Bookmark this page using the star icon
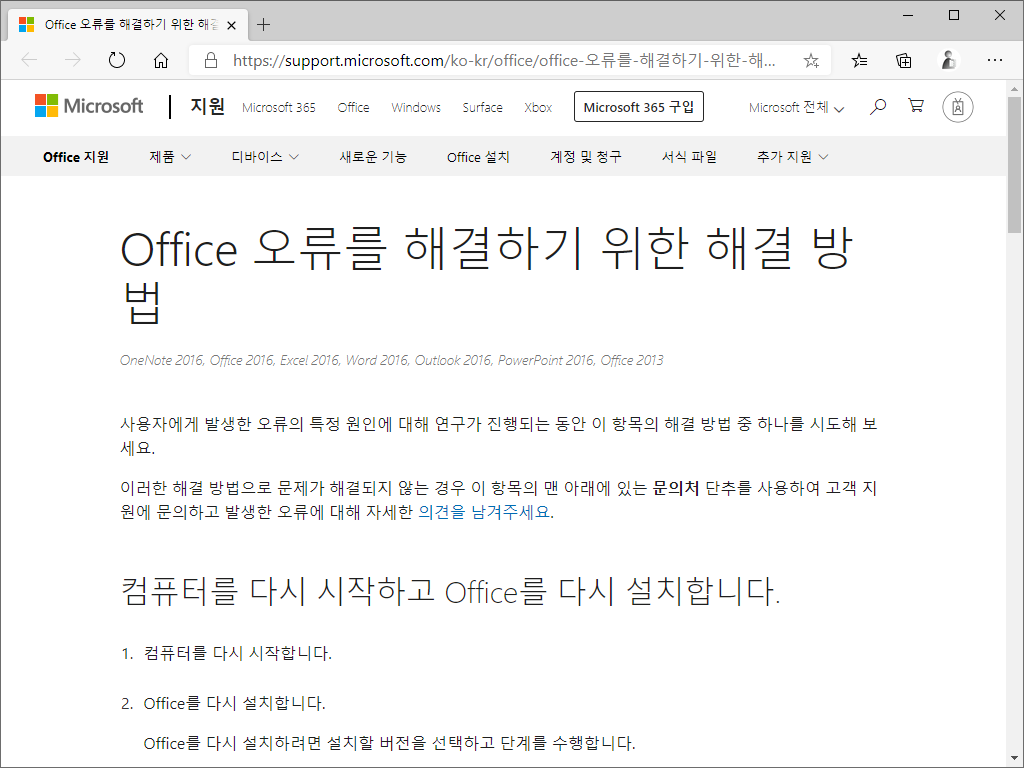 tap(812, 60)
